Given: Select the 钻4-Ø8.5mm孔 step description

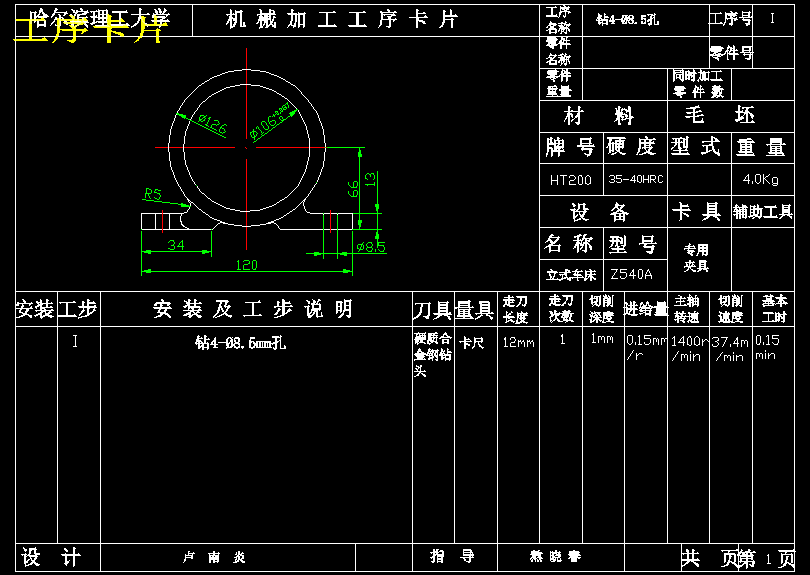Looking at the screenshot, I should [240, 343].
